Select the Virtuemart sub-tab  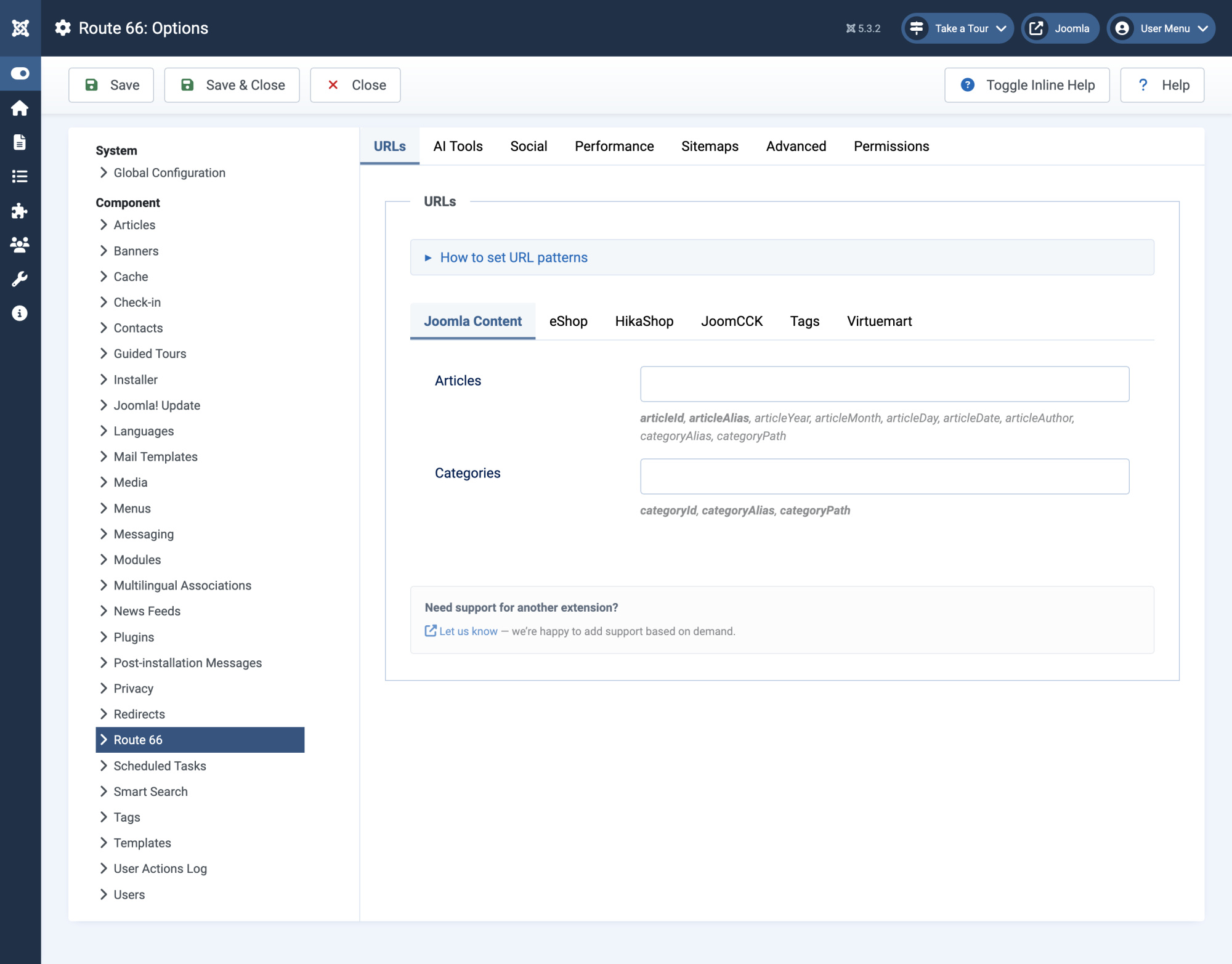click(x=879, y=321)
